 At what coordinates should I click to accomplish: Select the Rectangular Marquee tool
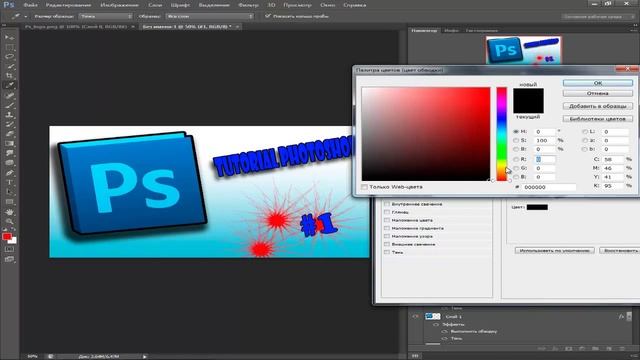coord(9,47)
